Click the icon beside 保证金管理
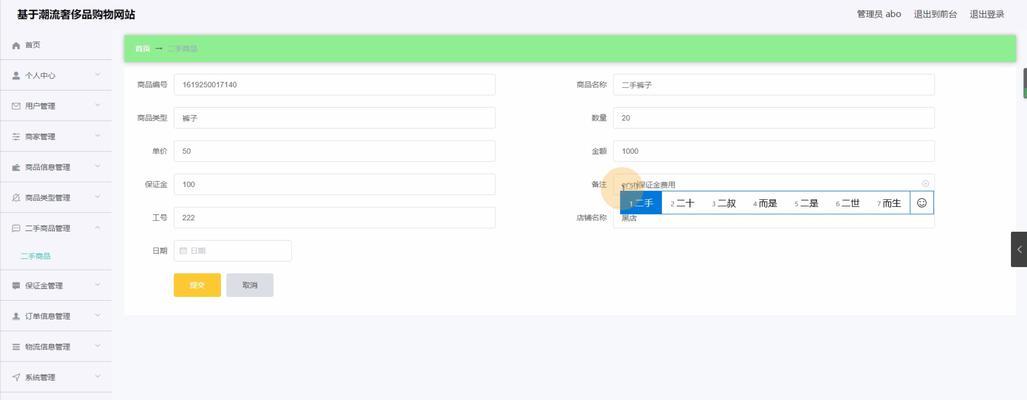The height and width of the screenshot is (400, 1027). pyautogui.click(x=16, y=285)
